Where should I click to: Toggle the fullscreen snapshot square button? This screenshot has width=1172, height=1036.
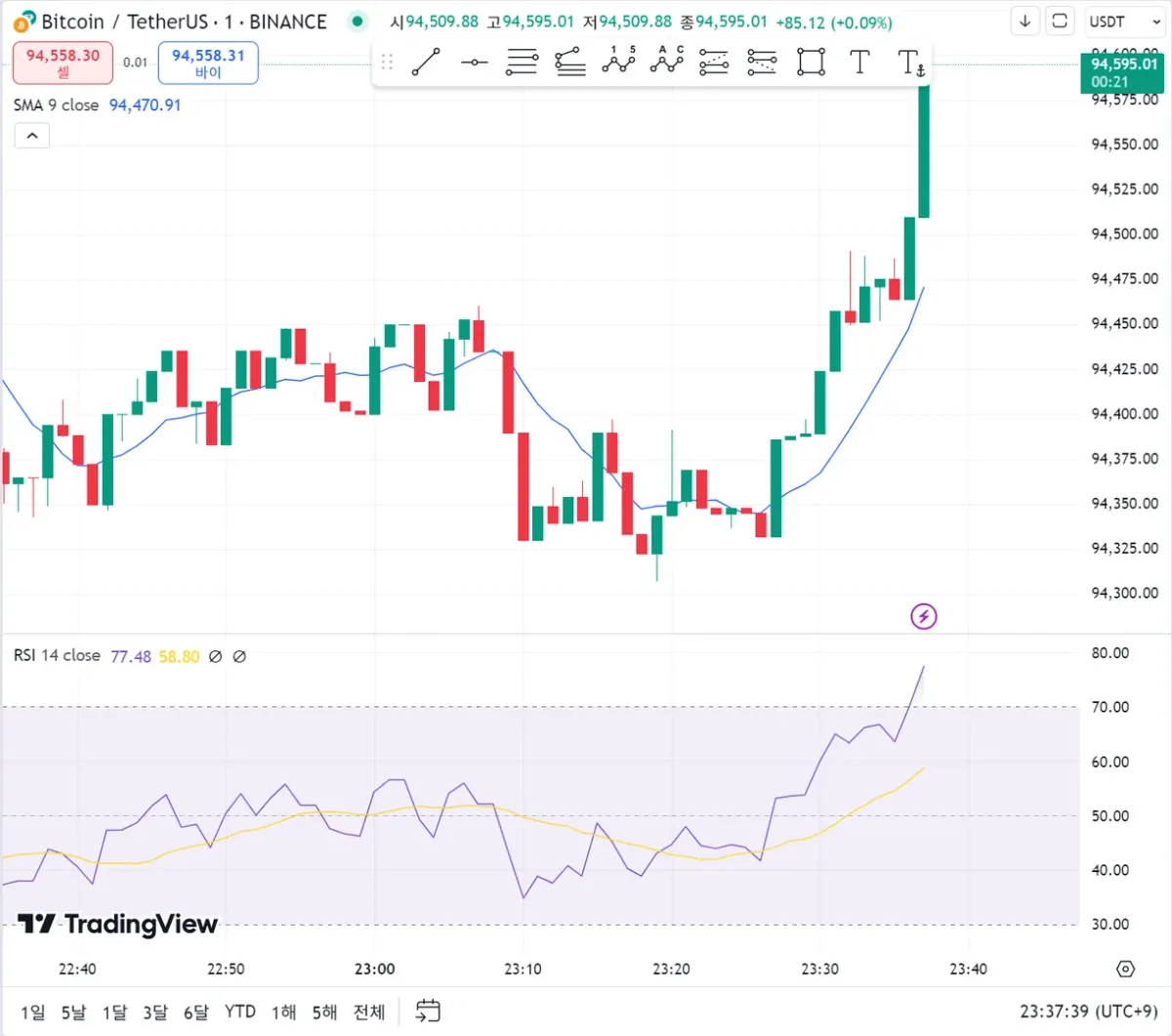tap(1059, 21)
